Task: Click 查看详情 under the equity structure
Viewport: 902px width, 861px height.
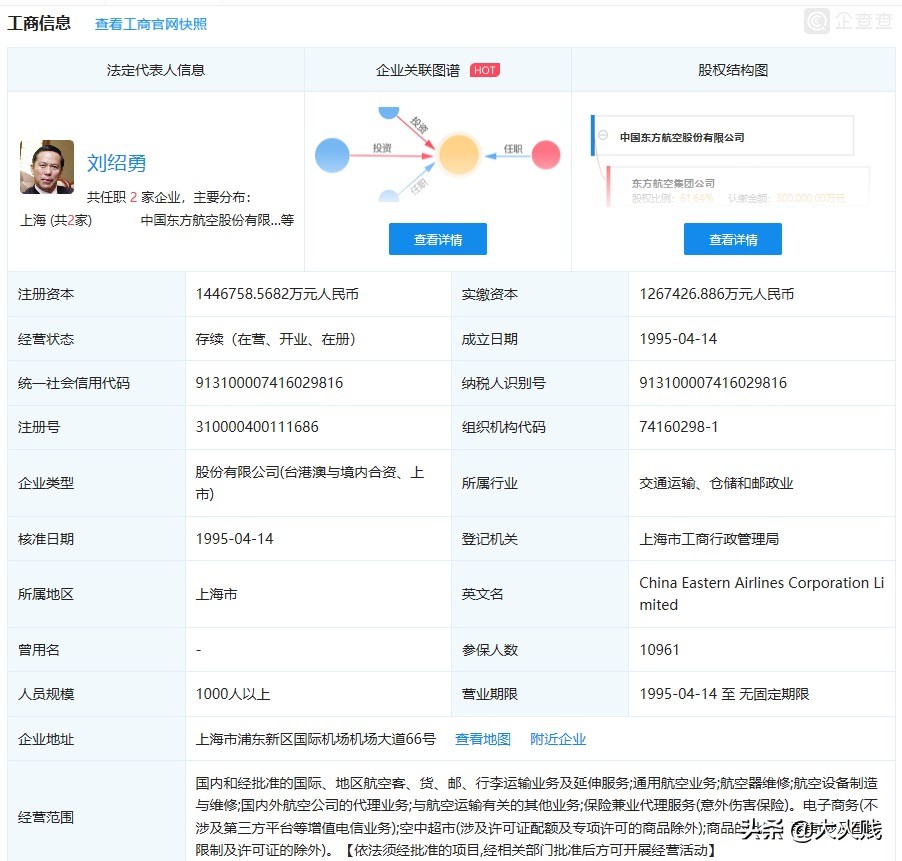Action: coord(736,239)
